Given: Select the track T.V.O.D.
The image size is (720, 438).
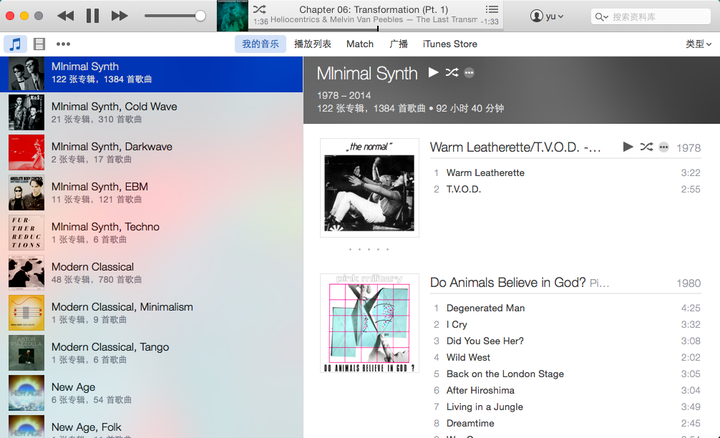Looking at the screenshot, I should pyautogui.click(x=464, y=189).
